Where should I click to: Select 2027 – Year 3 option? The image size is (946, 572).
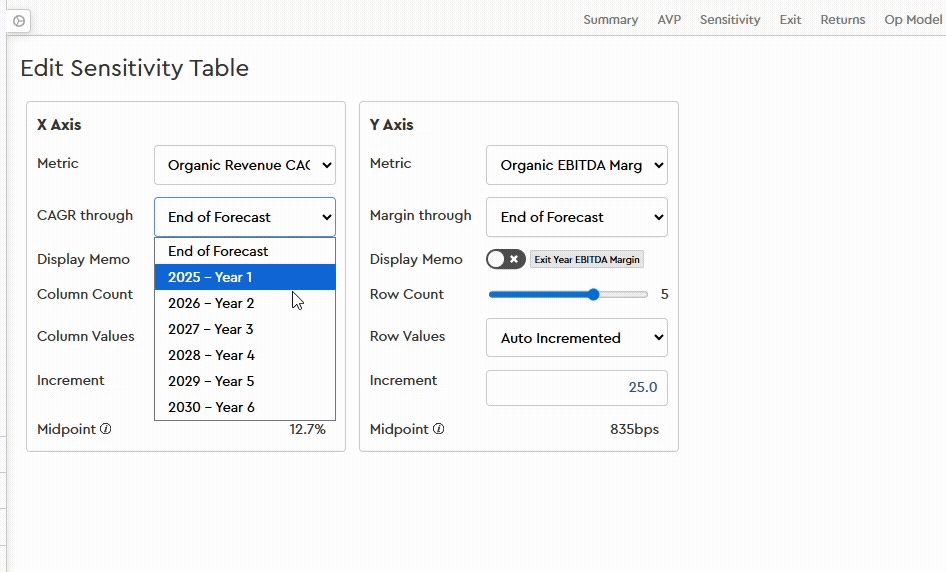(244, 329)
